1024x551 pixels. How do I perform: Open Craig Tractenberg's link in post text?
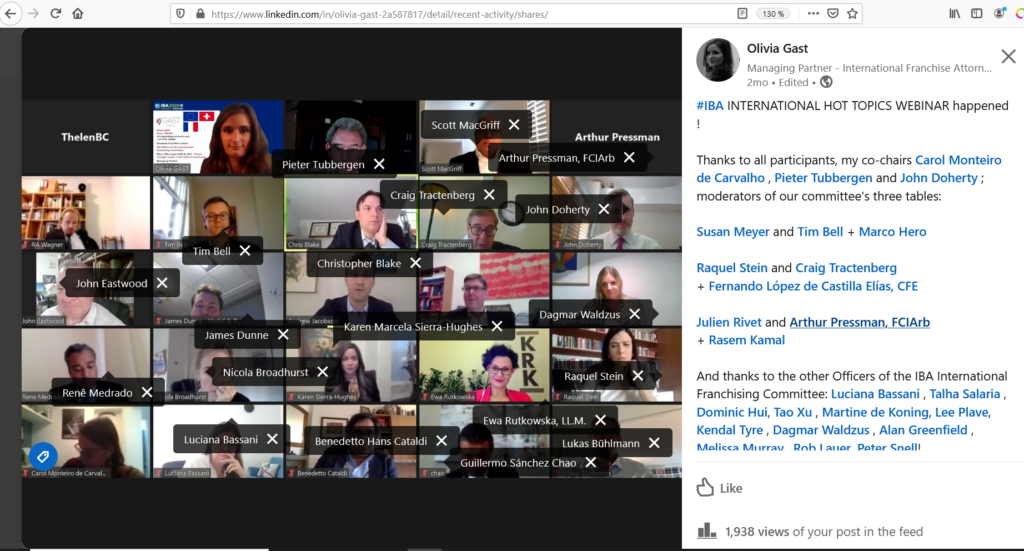coord(846,268)
